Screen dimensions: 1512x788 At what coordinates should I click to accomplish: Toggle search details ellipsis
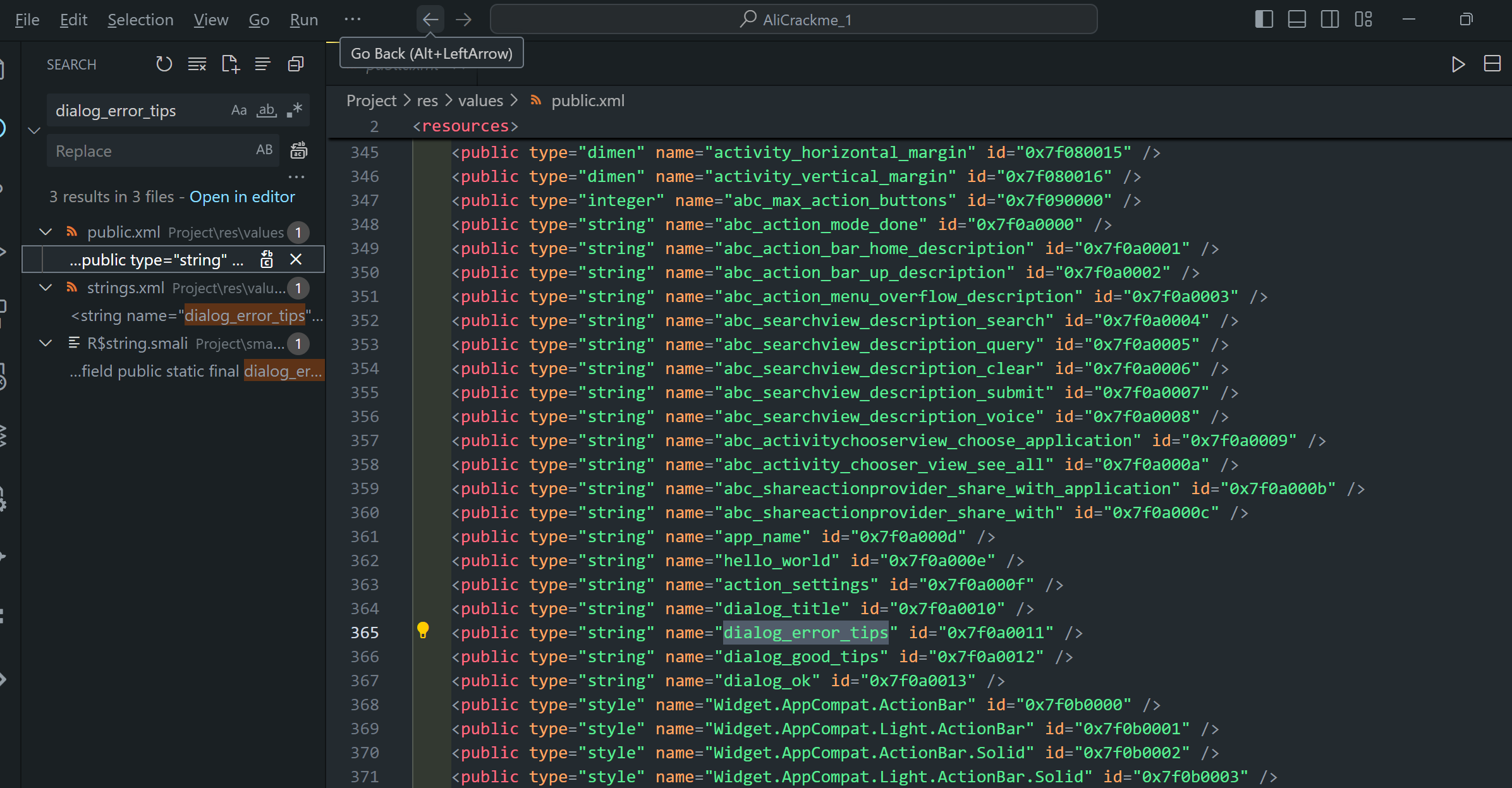(x=296, y=178)
